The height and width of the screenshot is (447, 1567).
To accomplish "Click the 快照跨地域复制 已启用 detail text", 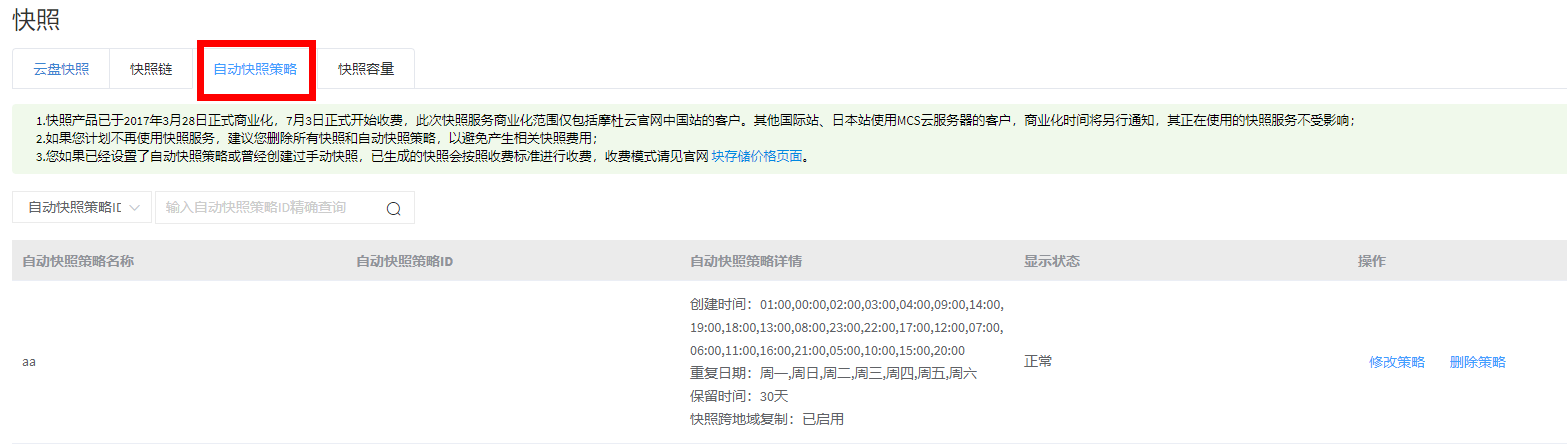I will [x=766, y=419].
